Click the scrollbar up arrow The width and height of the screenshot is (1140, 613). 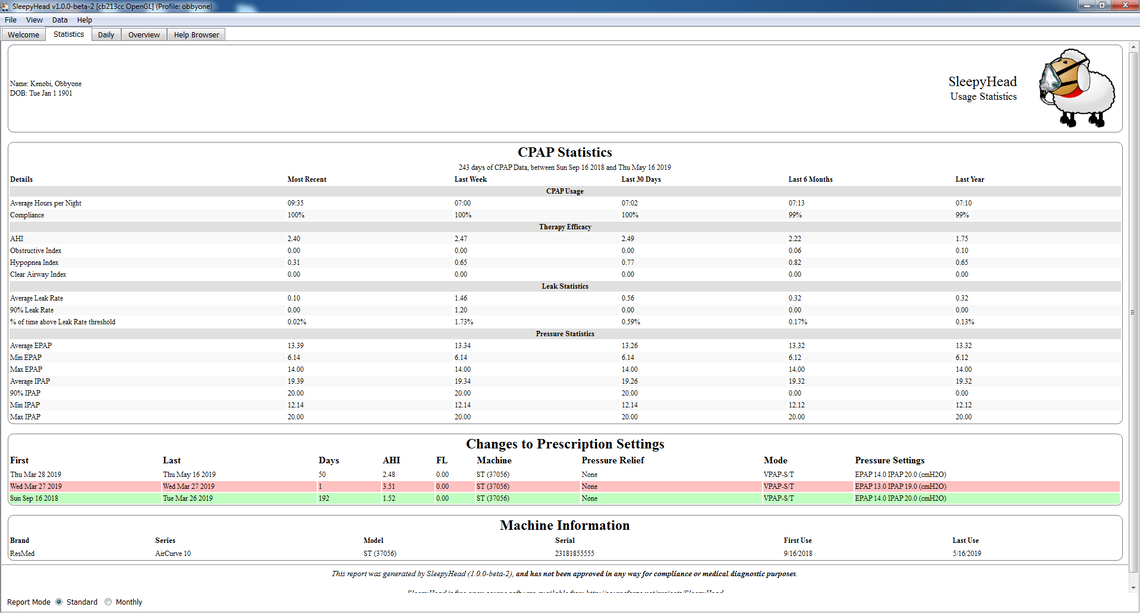[1133, 47]
